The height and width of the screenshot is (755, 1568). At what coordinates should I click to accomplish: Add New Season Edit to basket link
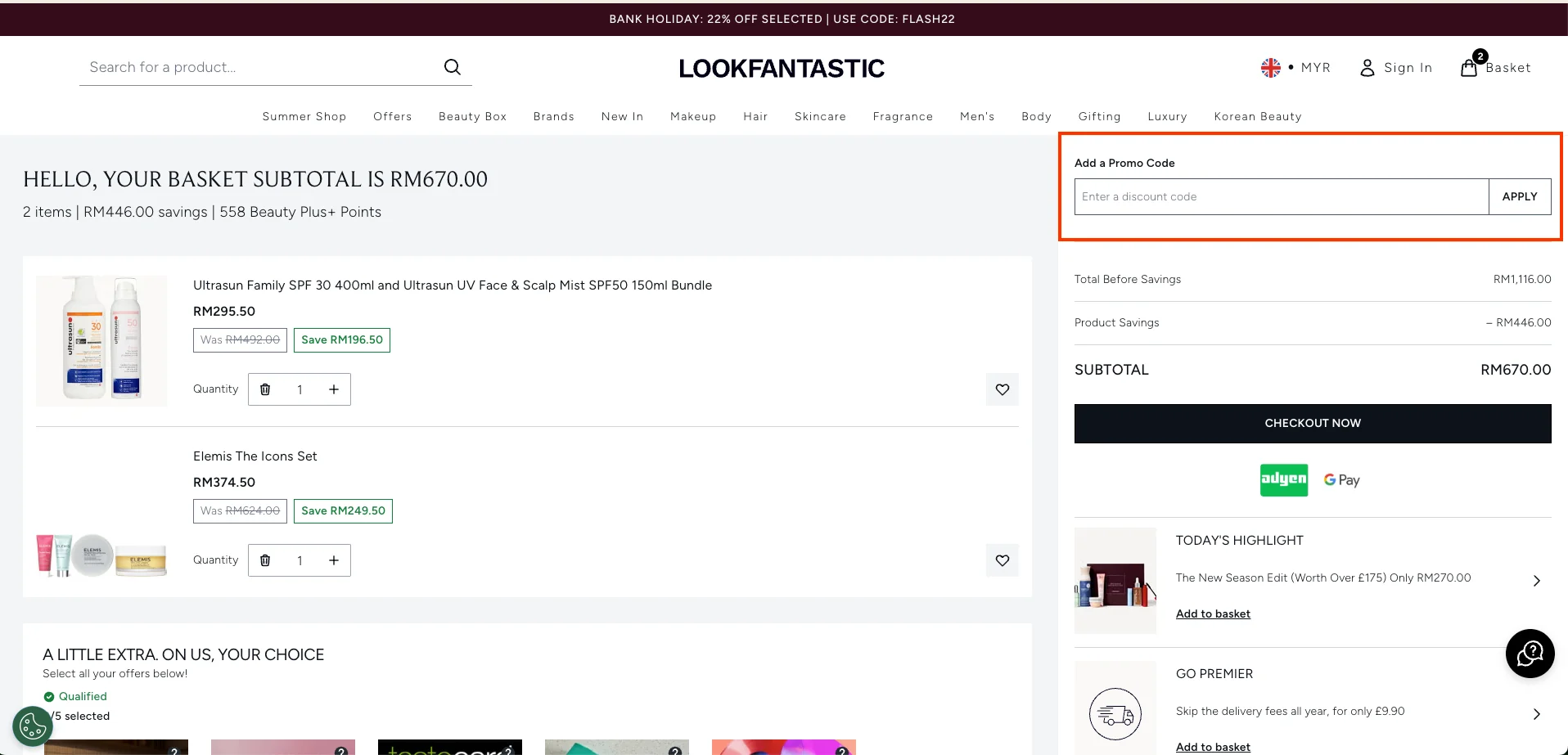pos(1213,614)
